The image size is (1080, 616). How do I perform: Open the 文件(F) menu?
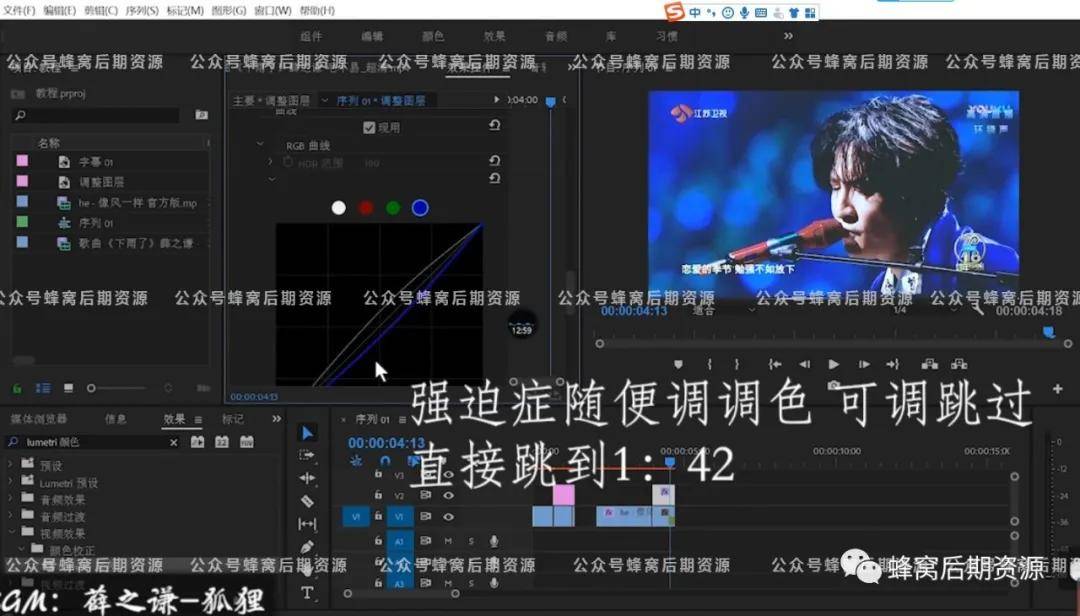(19, 10)
